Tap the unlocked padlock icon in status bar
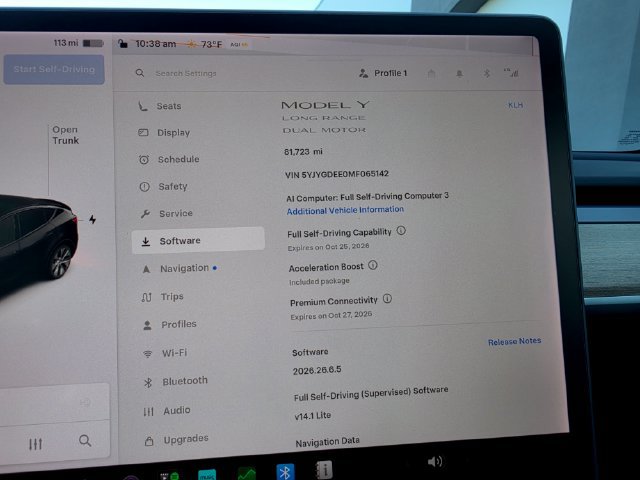The width and height of the screenshot is (640, 480). (x=123, y=43)
